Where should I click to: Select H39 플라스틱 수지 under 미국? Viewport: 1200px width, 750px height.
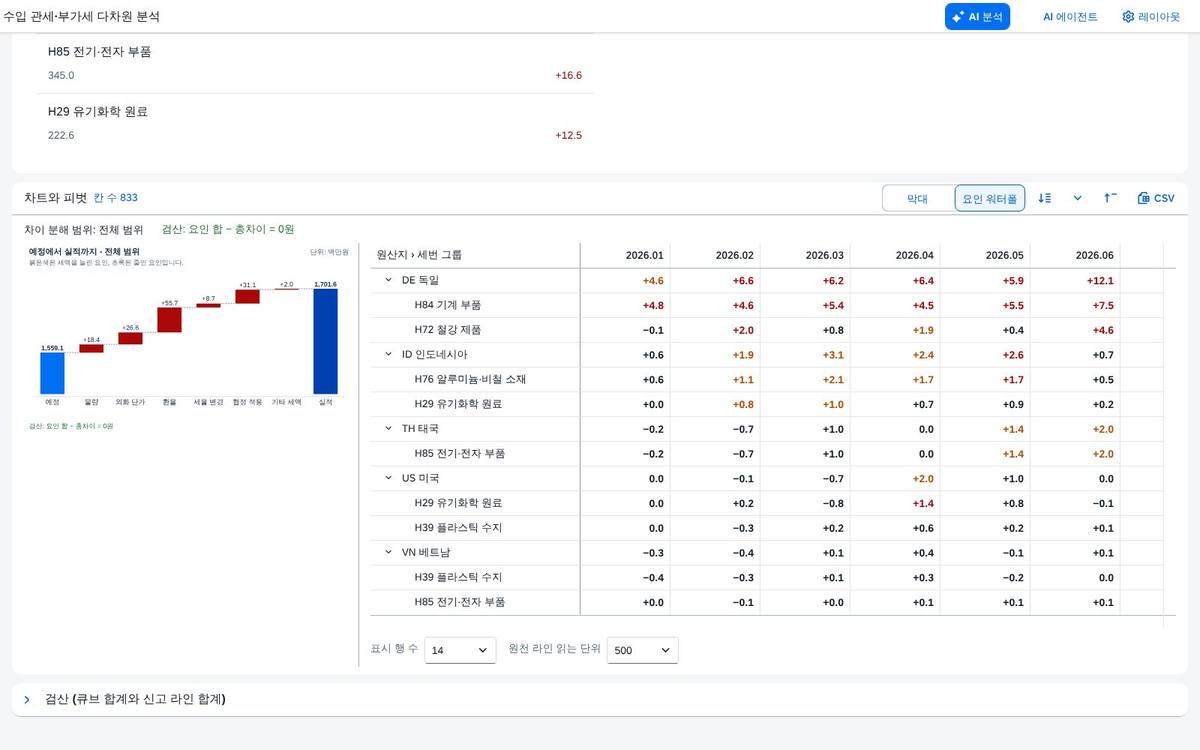(458, 527)
